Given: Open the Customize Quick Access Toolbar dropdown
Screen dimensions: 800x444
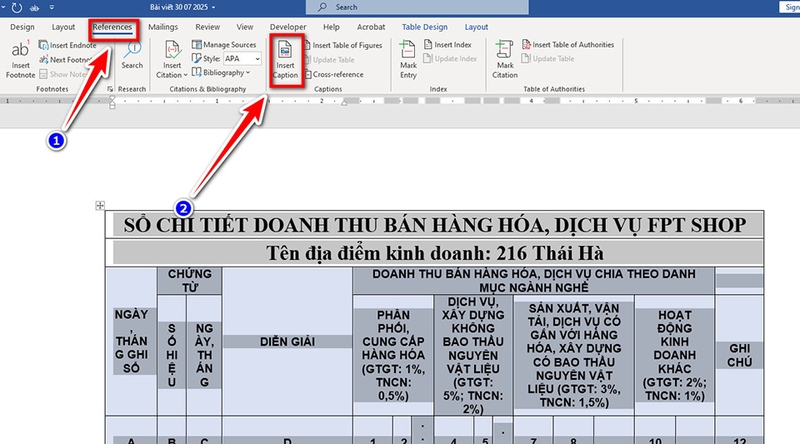Looking at the screenshot, I should tap(52, 7).
